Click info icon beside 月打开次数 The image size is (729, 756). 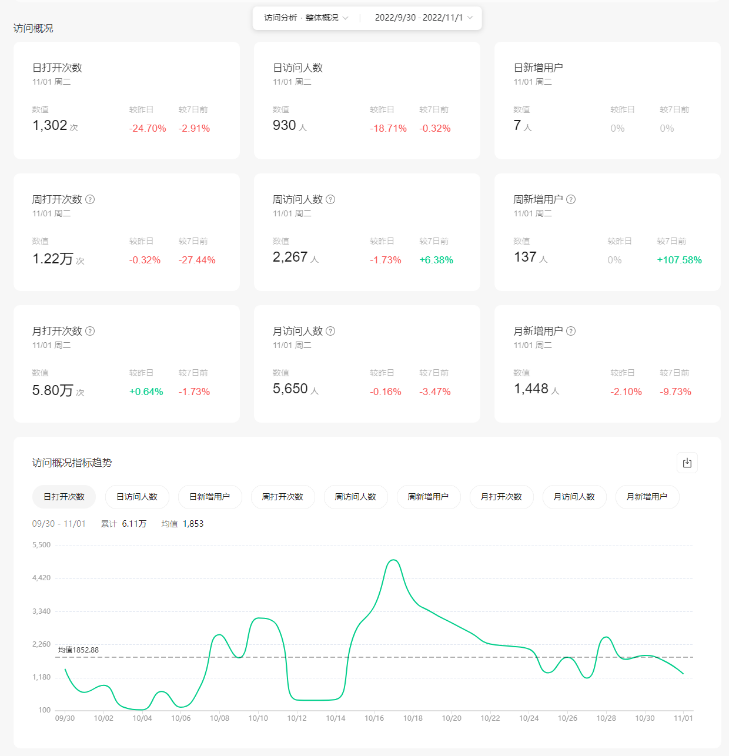[91, 331]
